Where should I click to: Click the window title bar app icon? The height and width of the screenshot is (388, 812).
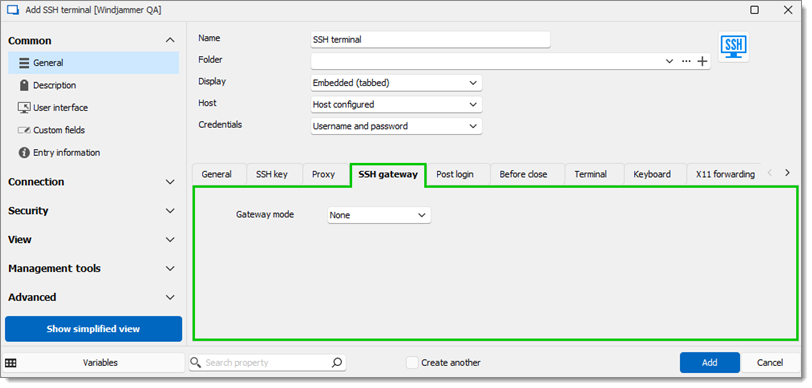point(12,10)
